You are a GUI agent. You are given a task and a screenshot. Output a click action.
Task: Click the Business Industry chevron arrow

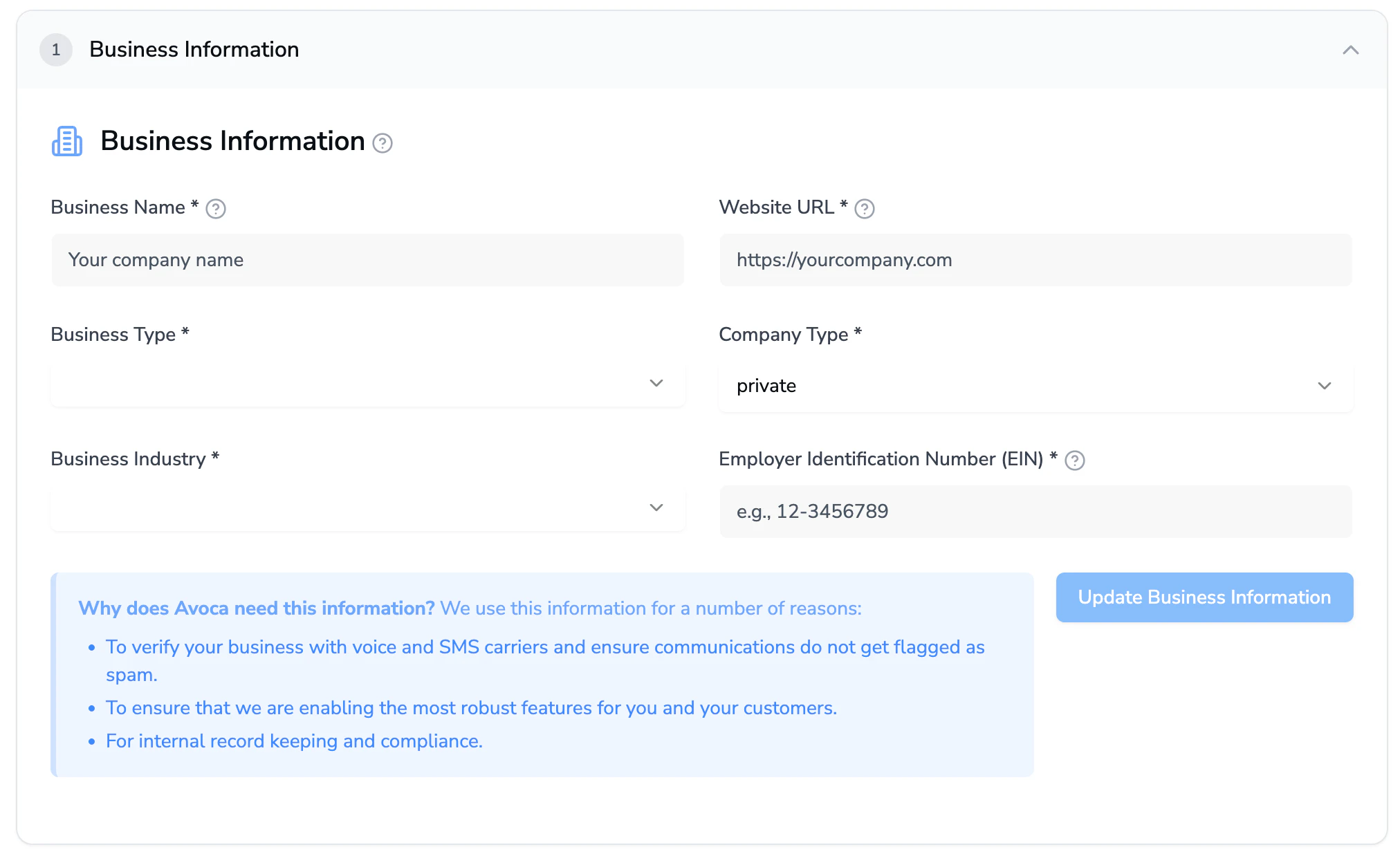(x=656, y=508)
